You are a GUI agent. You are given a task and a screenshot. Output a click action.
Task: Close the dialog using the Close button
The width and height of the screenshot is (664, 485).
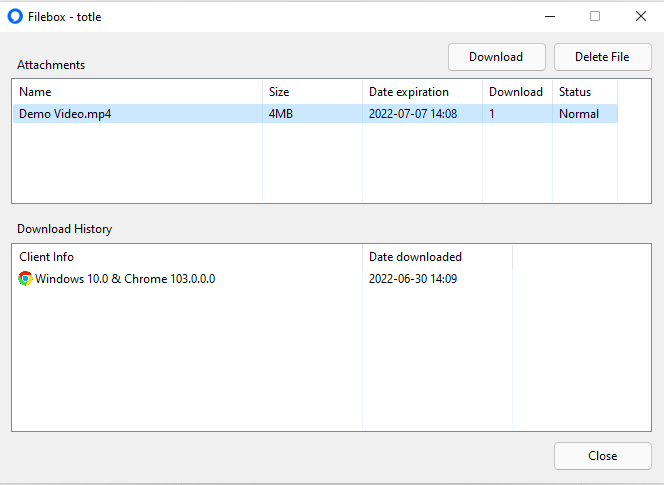click(603, 456)
